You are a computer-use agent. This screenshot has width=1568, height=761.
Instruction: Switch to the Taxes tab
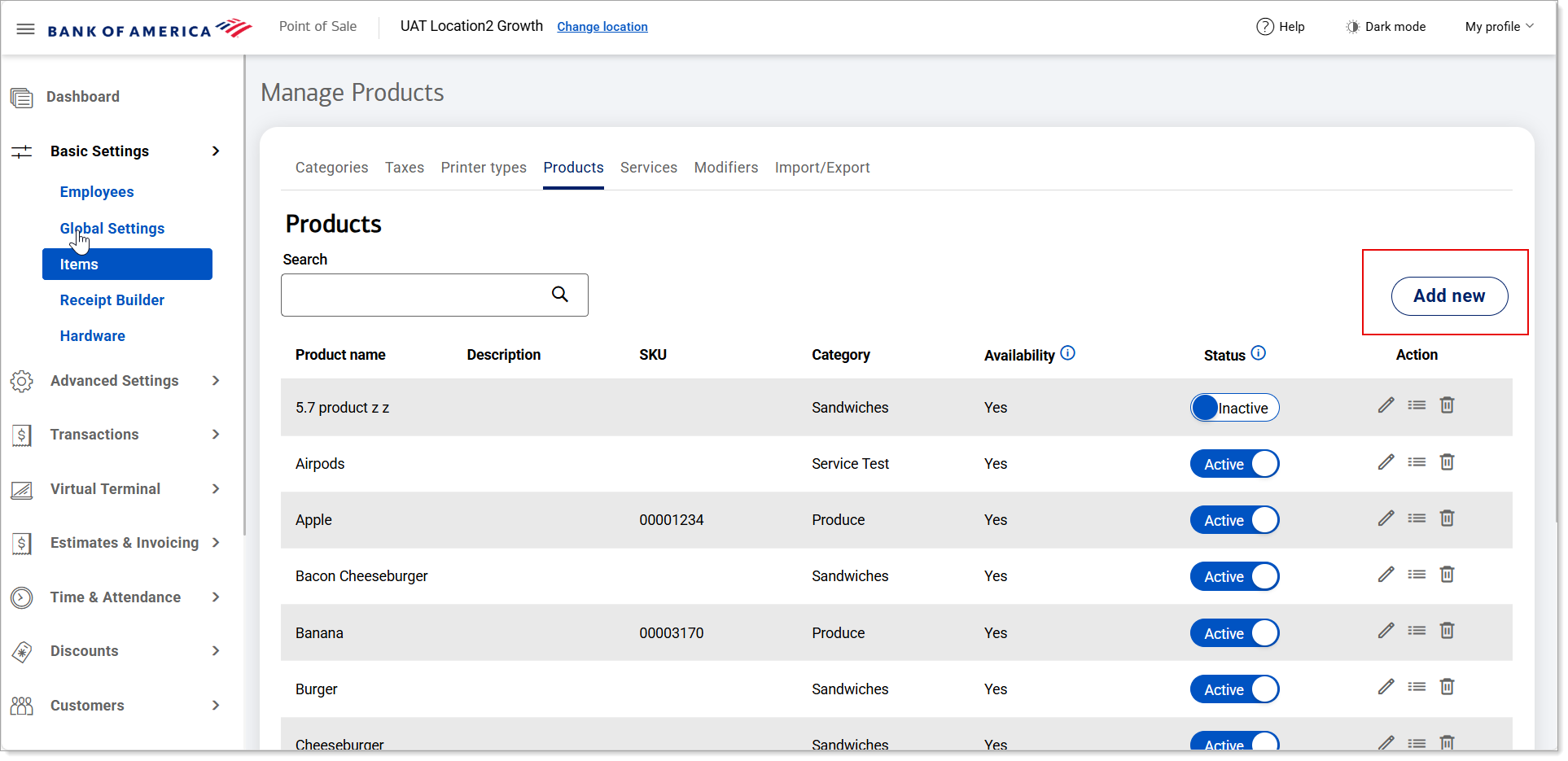[405, 168]
